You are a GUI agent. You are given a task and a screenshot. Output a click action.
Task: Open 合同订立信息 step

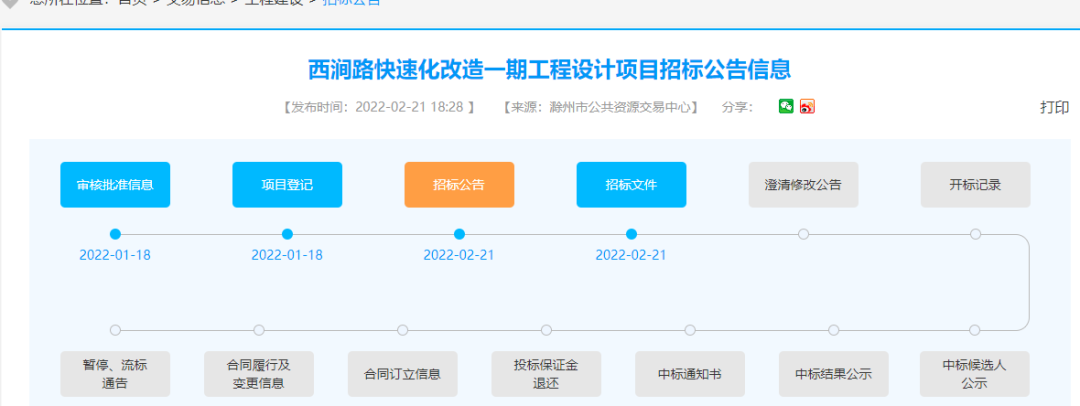[402, 374]
